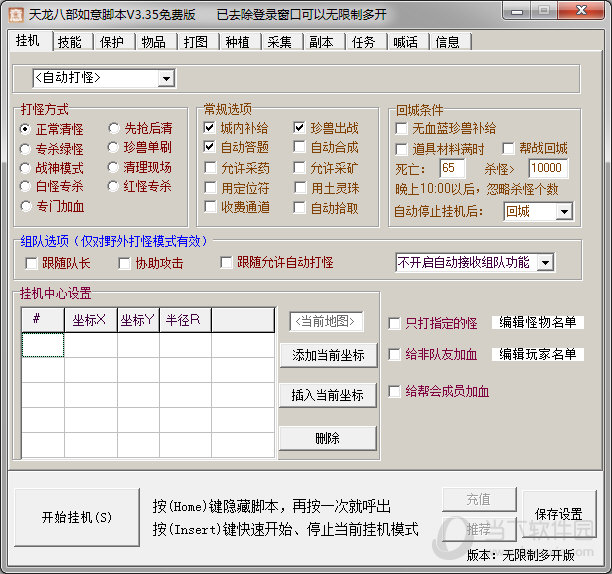Go to the 采集 tab
Viewport: 612px width, 574px height.
(282, 42)
